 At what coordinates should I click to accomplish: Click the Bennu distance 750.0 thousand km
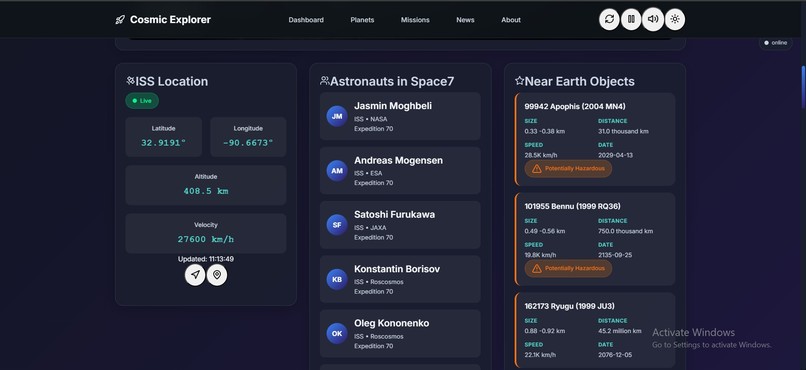[x=626, y=231]
